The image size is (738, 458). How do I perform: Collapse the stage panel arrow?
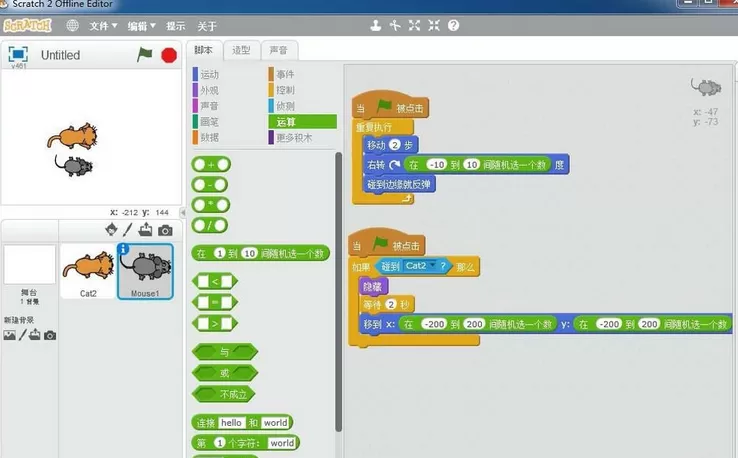tap(183, 212)
